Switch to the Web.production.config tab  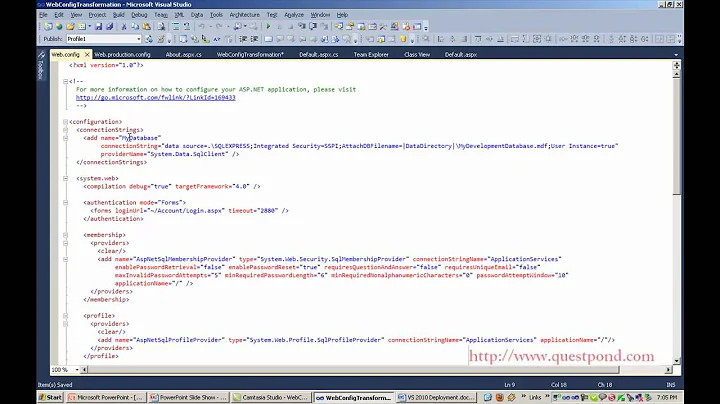pos(122,55)
